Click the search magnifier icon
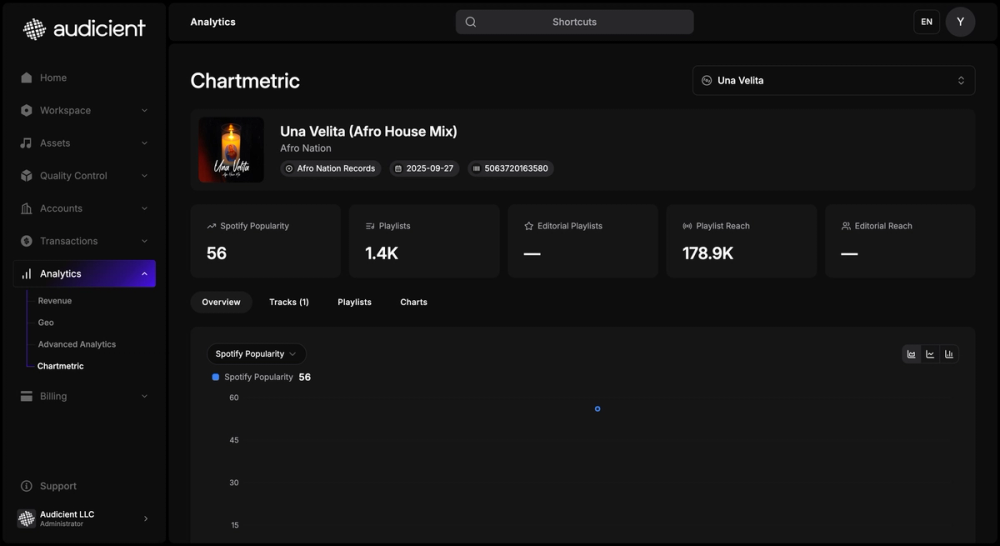1000x546 pixels. pyautogui.click(x=471, y=22)
